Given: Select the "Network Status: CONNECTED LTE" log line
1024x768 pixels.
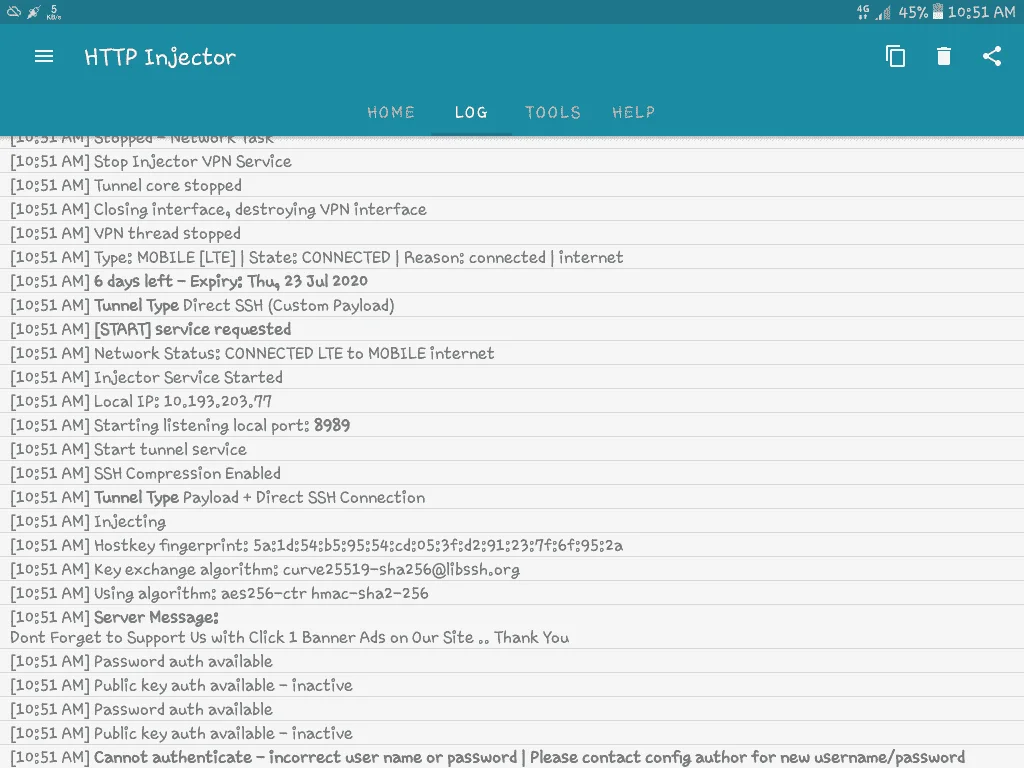Looking at the screenshot, I should 512,353.
